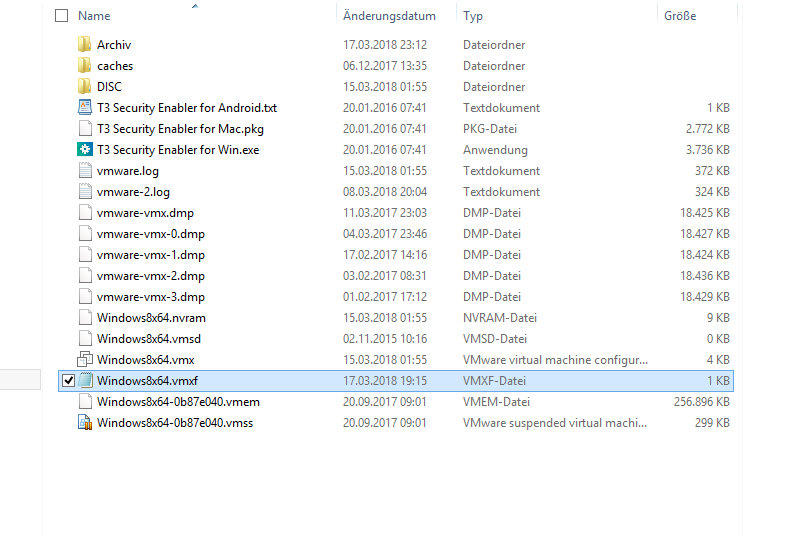786x536 pixels.
Task: Click the vmware.log text file icon
Action: pos(84,171)
